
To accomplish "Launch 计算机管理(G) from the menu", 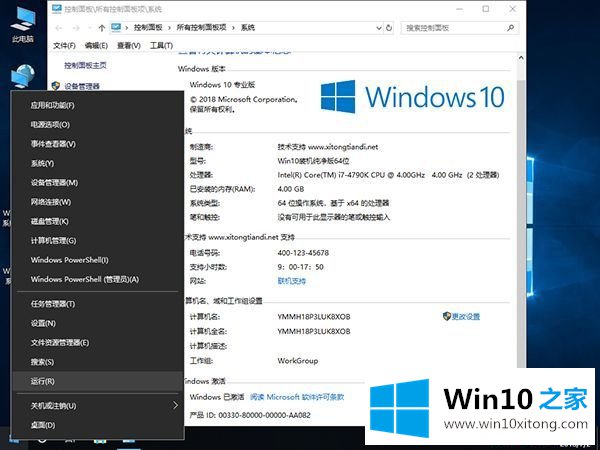I will 98,241.
